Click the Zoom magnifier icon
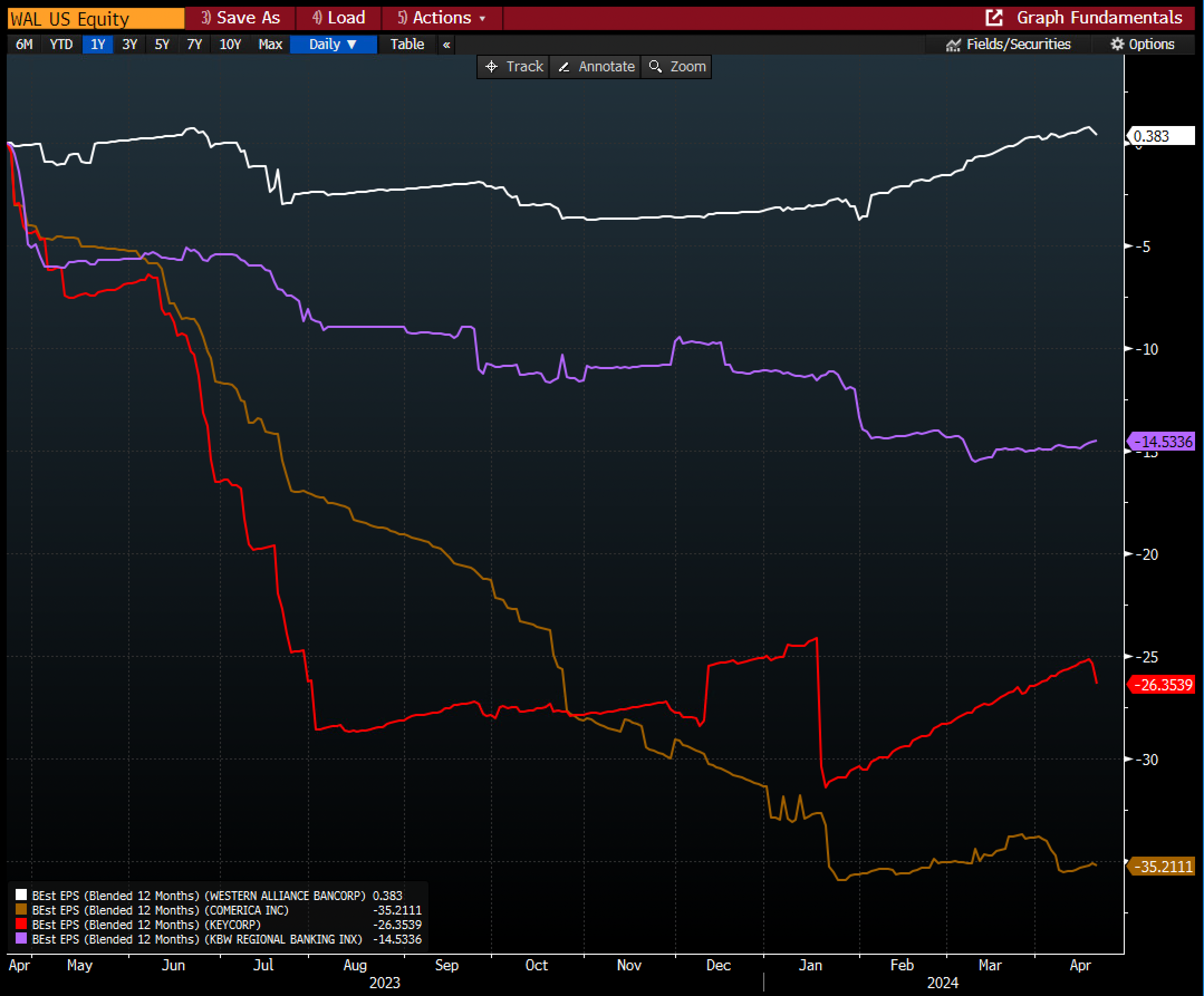The width and height of the screenshot is (1204, 996). 656,66
